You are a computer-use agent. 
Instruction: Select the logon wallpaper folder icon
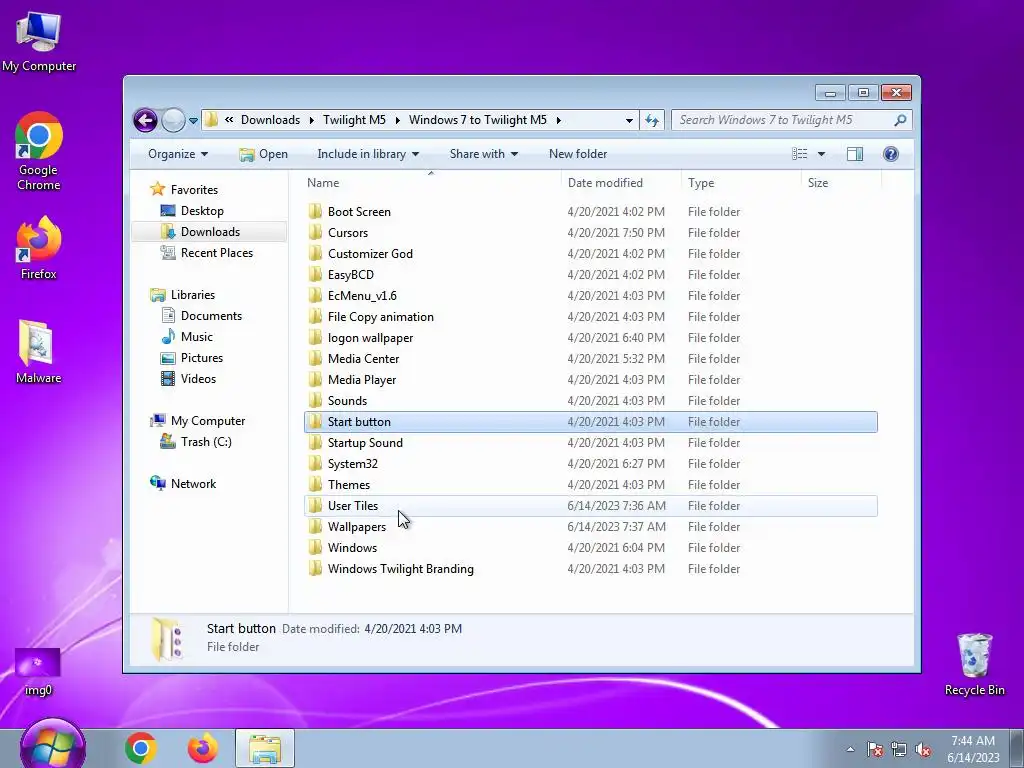[315, 337]
